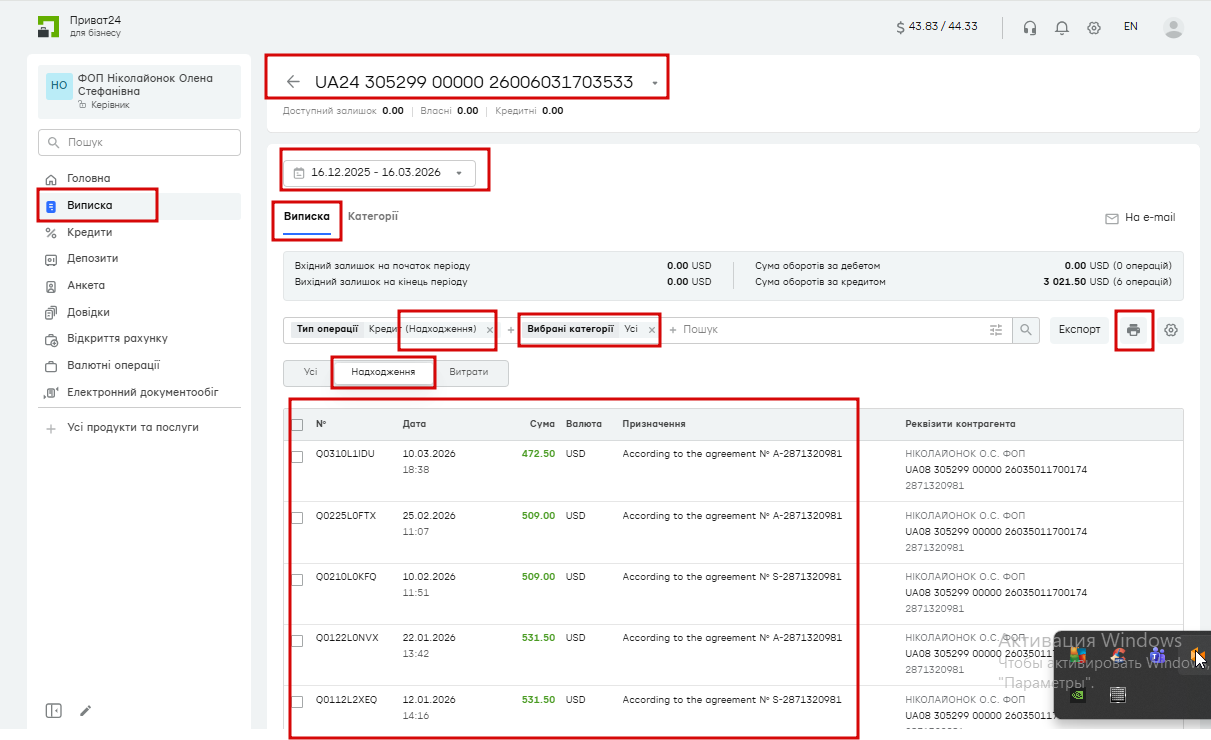Click the date 10.02.2026 cell
Screen dimensions: 1211x740
(429, 577)
